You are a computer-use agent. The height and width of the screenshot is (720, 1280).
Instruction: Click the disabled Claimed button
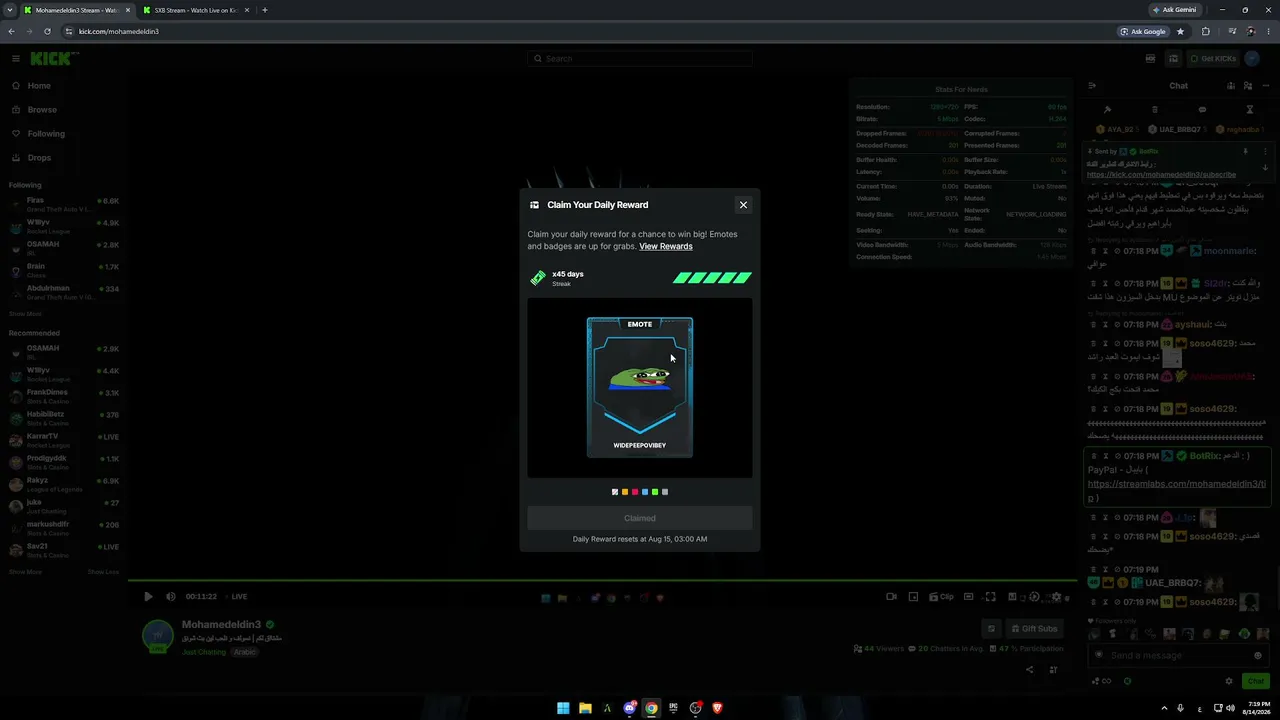[x=640, y=518]
